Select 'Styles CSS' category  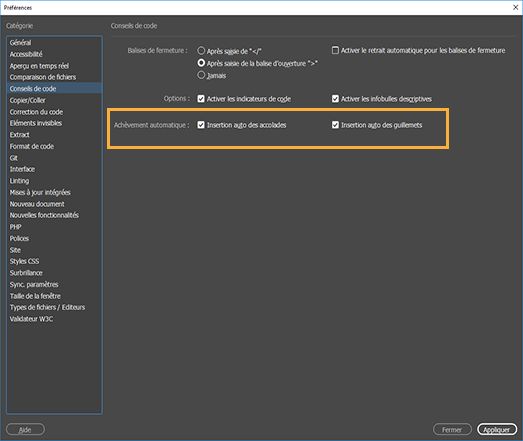tap(54, 261)
